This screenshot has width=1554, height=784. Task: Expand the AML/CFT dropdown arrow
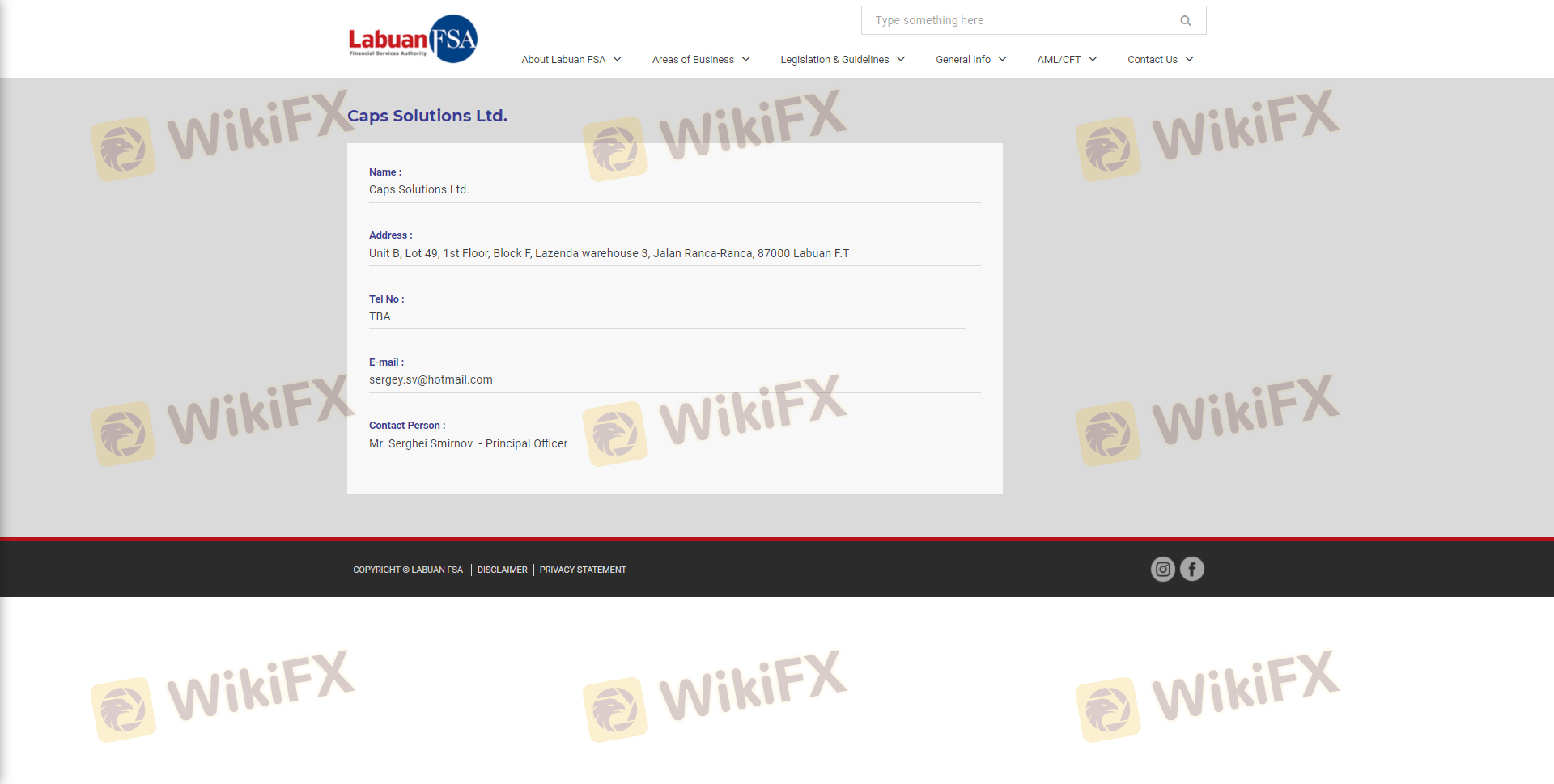point(1093,59)
